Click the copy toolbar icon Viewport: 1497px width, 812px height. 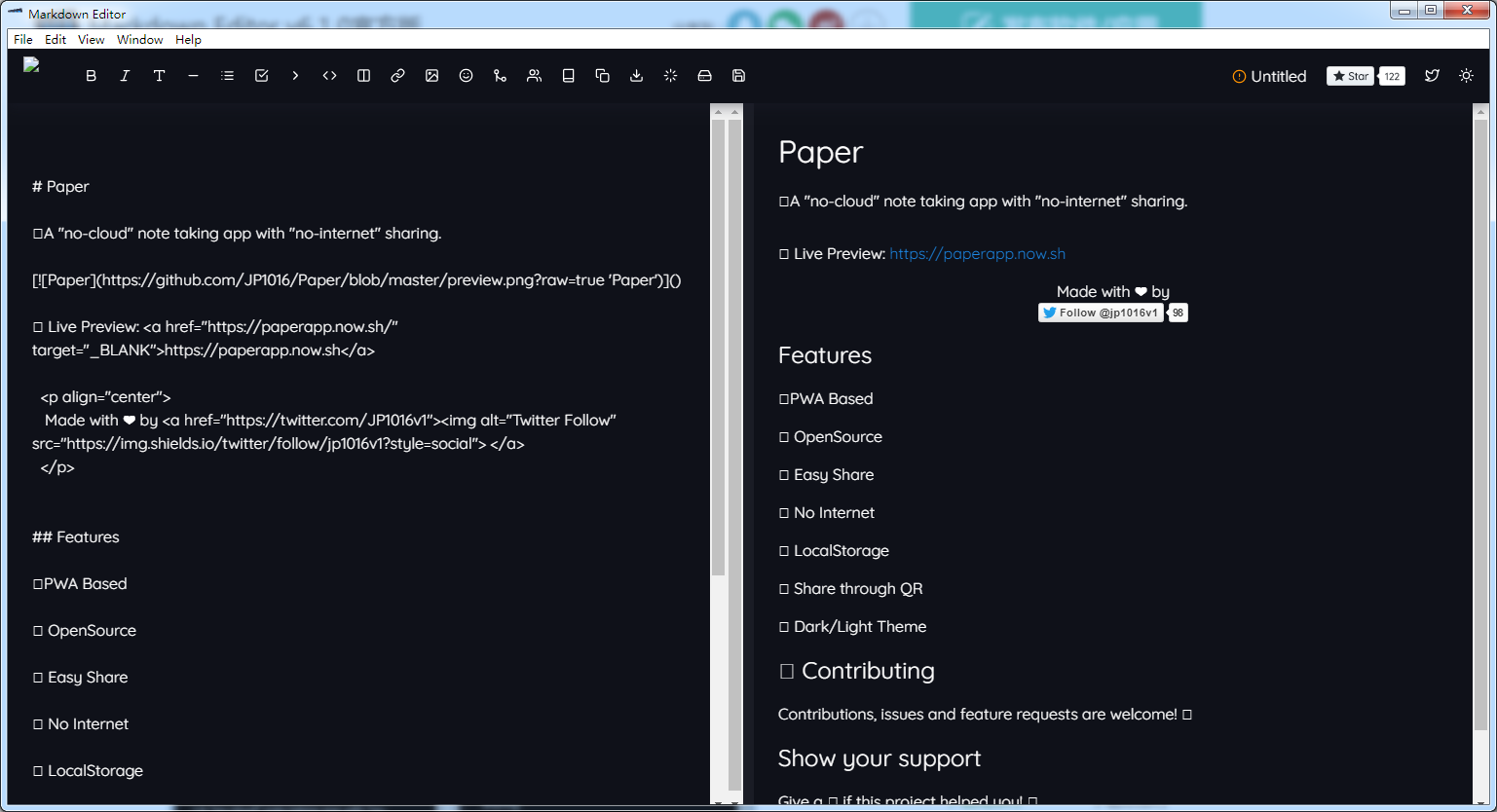[602, 76]
